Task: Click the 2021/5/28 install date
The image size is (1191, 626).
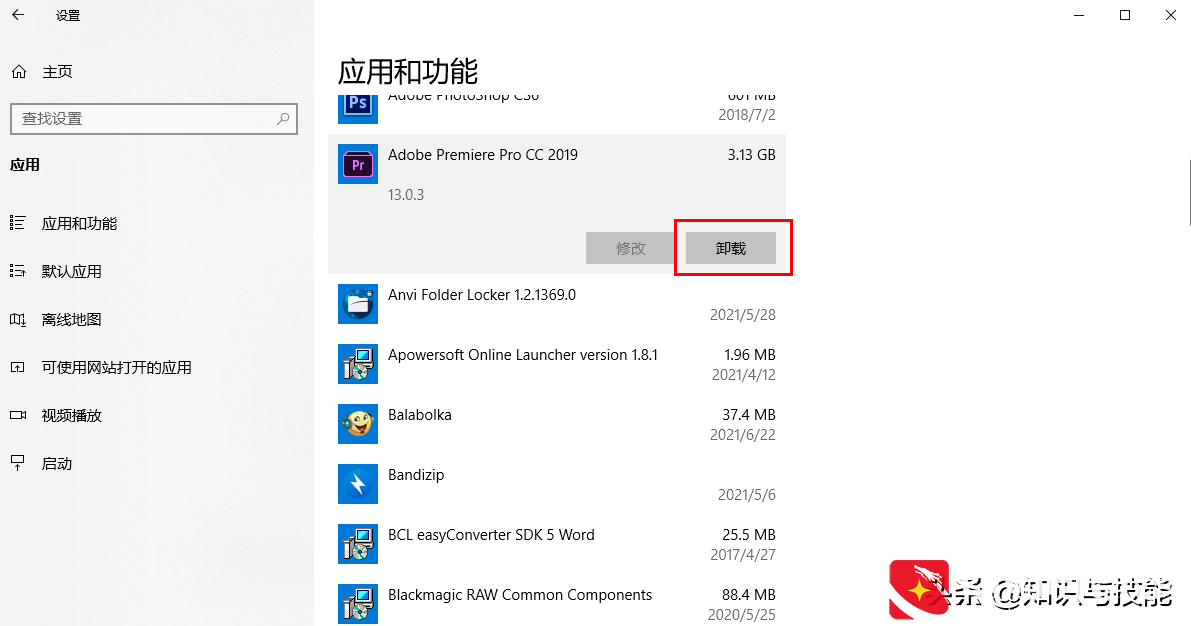Action: click(743, 315)
